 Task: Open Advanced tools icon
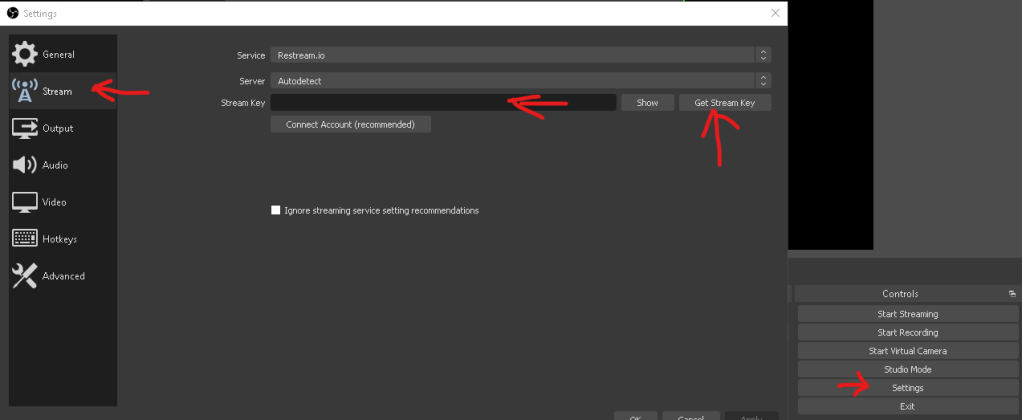[25, 276]
